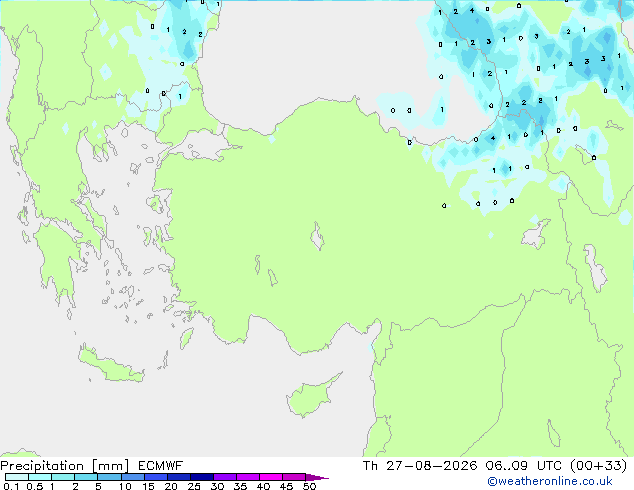
Task: Click the legend value label '50'
Action: tap(309, 486)
